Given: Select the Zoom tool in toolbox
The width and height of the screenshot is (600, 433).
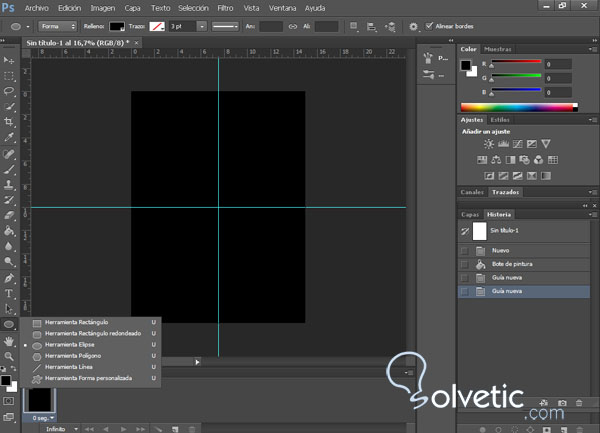Looking at the screenshot, I should (9, 355).
